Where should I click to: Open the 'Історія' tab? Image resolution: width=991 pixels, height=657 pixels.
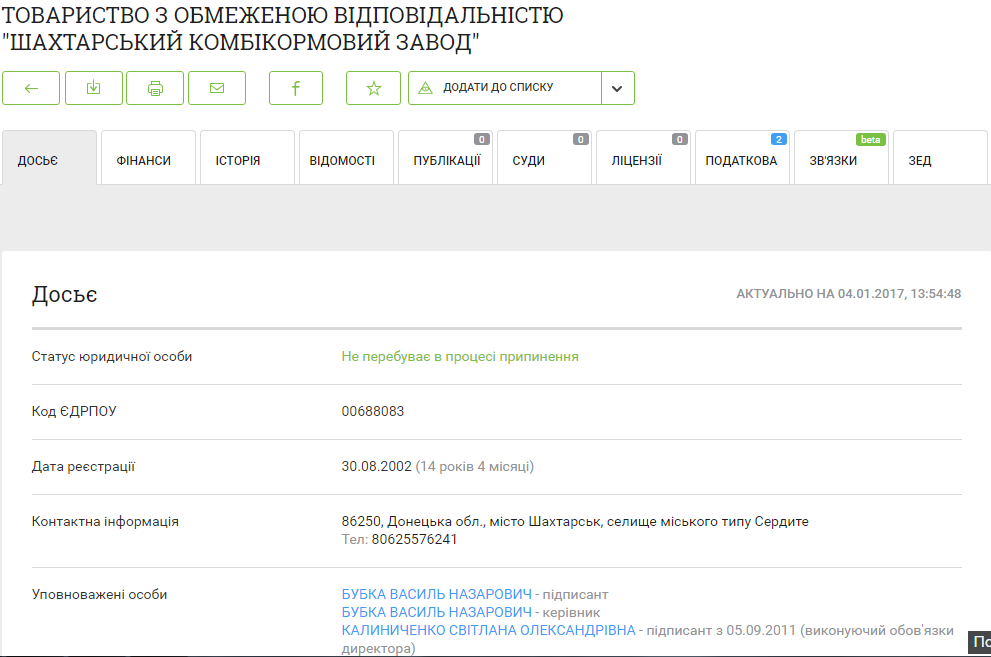[247, 160]
